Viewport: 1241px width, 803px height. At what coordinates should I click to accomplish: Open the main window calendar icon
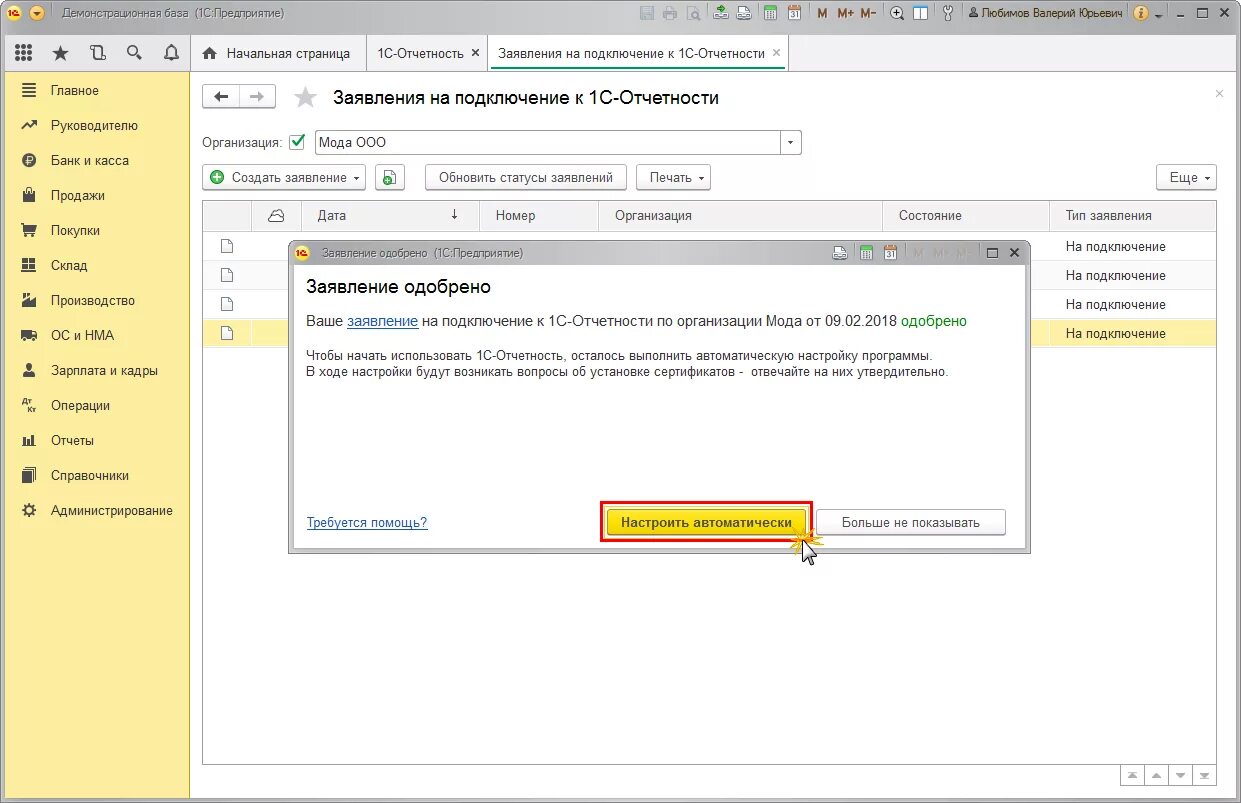coord(794,13)
